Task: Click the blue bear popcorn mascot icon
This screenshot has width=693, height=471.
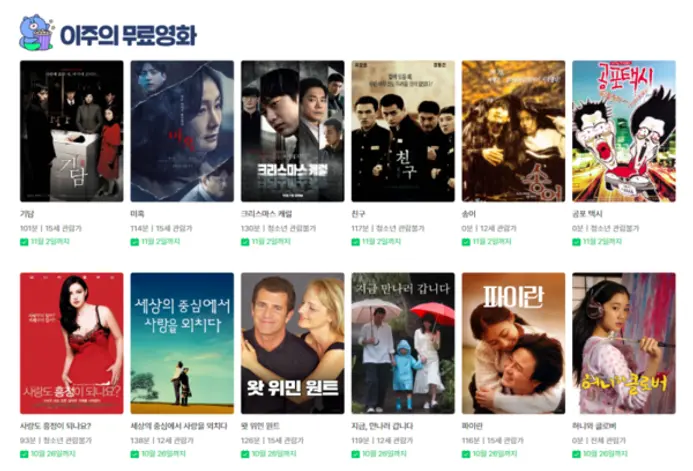Action: point(36,32)
